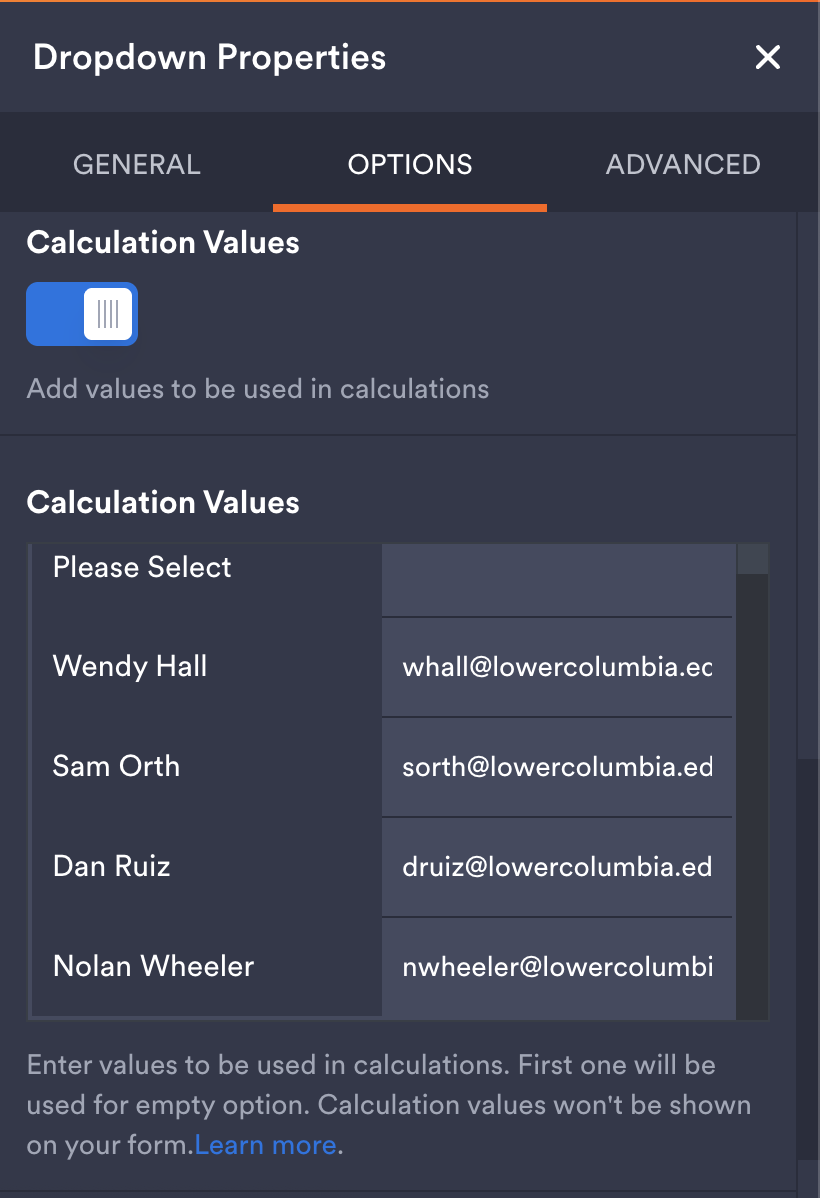Edit Nolan Wheeler's email value field
820x1198 pixels.
[x=556, y=967]
